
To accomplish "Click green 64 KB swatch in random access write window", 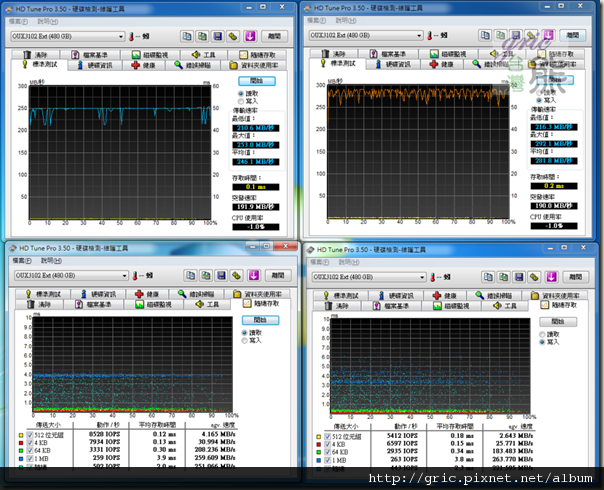I will pyautogui.click(x=319, y=452).
